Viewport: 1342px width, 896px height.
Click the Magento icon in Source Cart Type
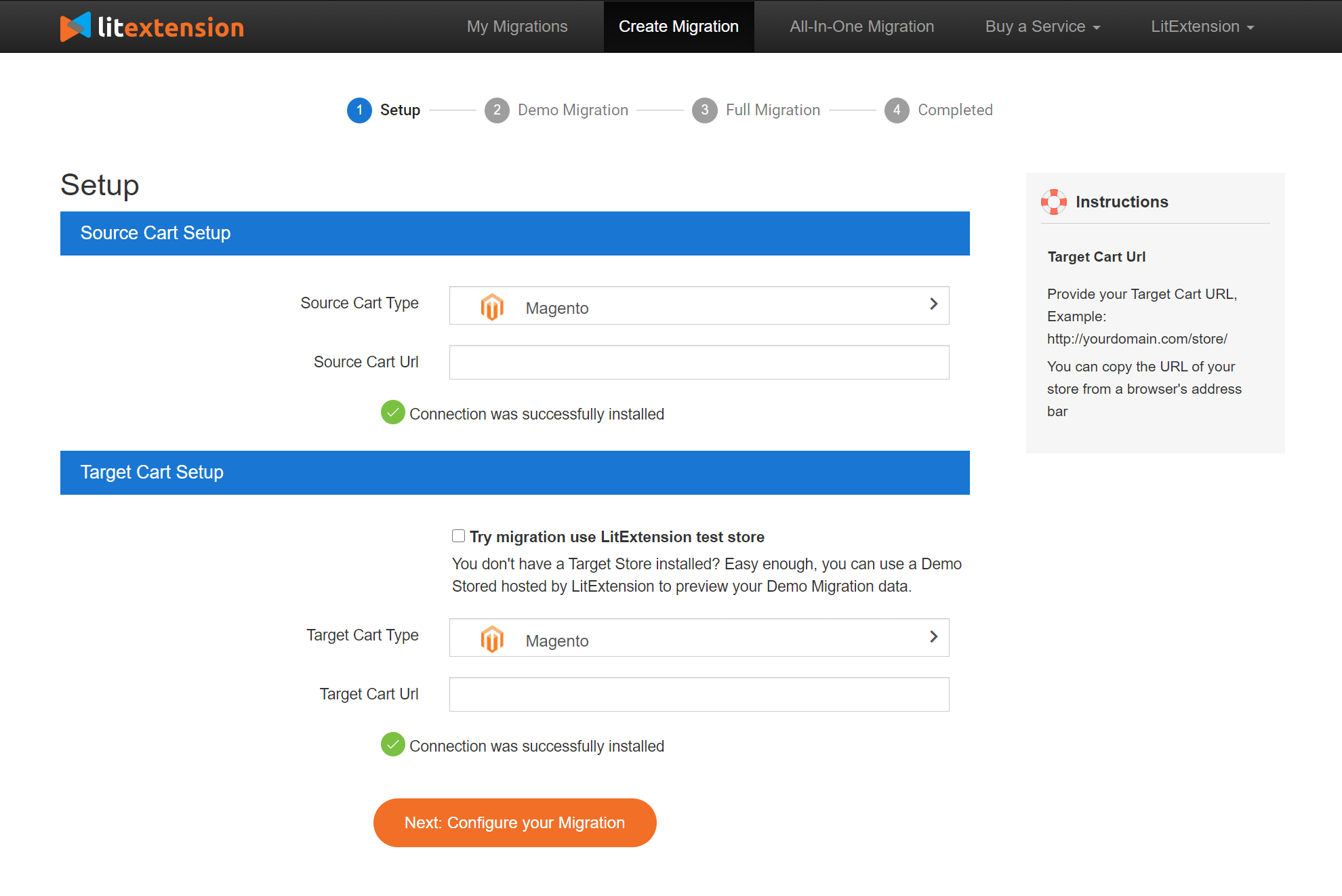point(492,307)
